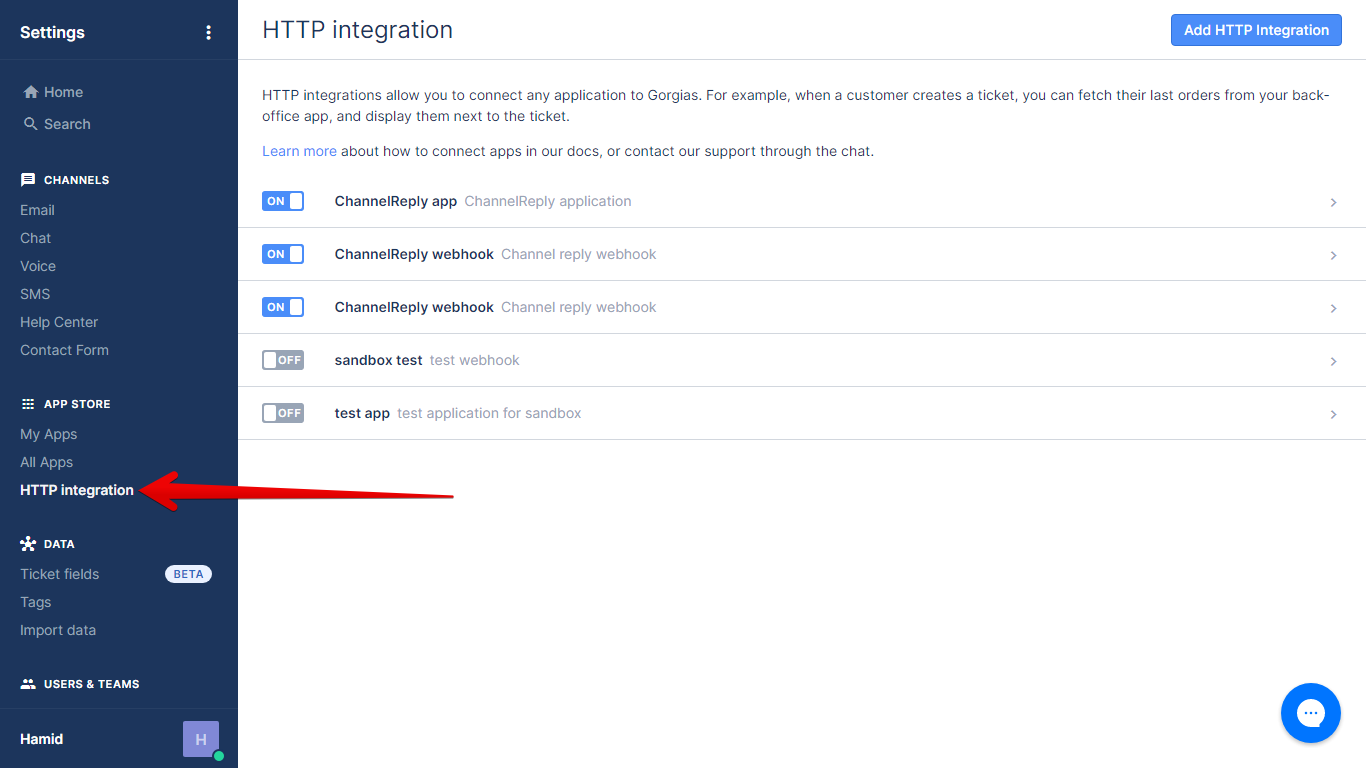1366x768 pixels.
Task: Click the Hamid user name
Action: point(41,739)
